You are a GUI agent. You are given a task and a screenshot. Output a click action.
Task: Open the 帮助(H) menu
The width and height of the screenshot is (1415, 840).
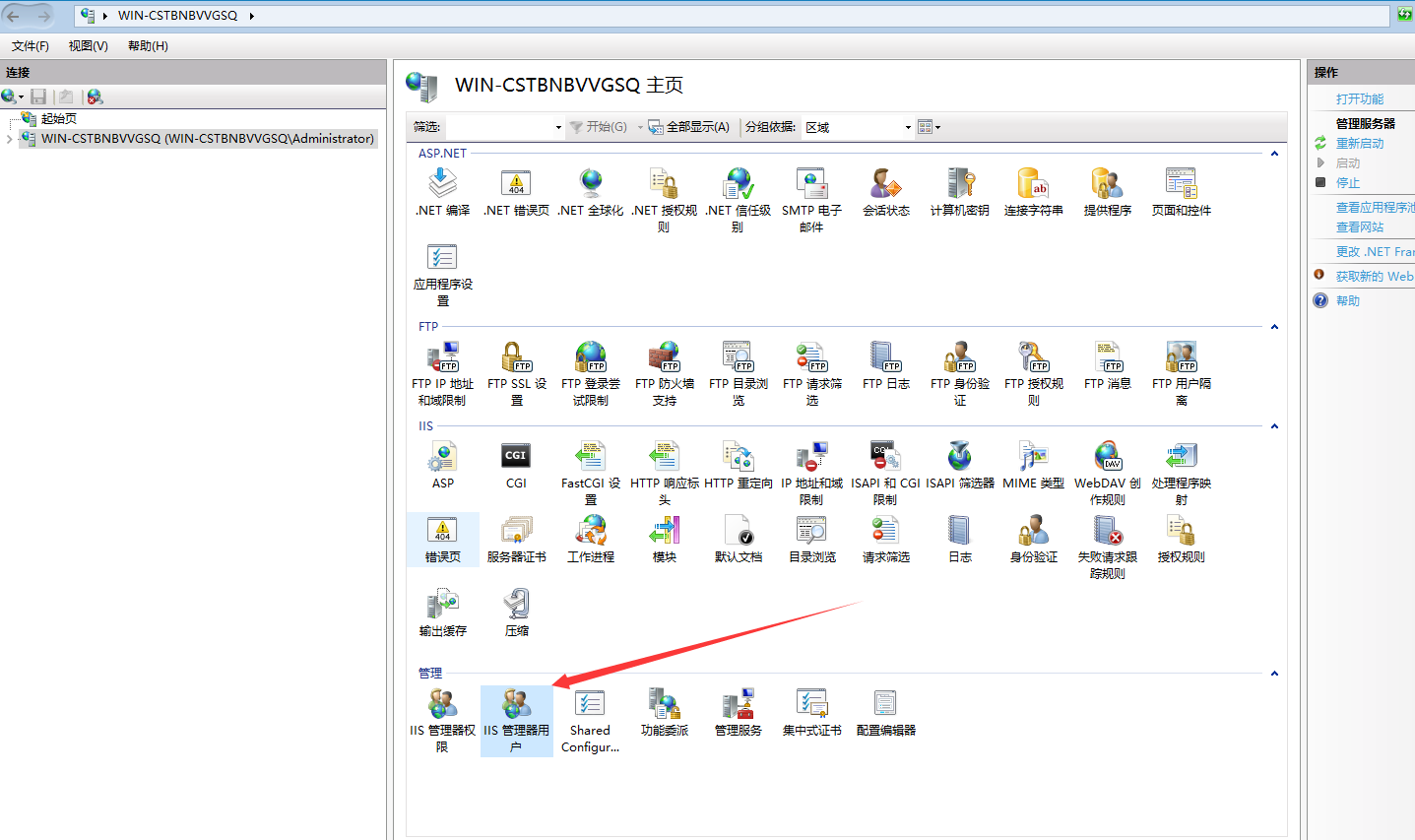pyautogui.click(x=148, y=46)
